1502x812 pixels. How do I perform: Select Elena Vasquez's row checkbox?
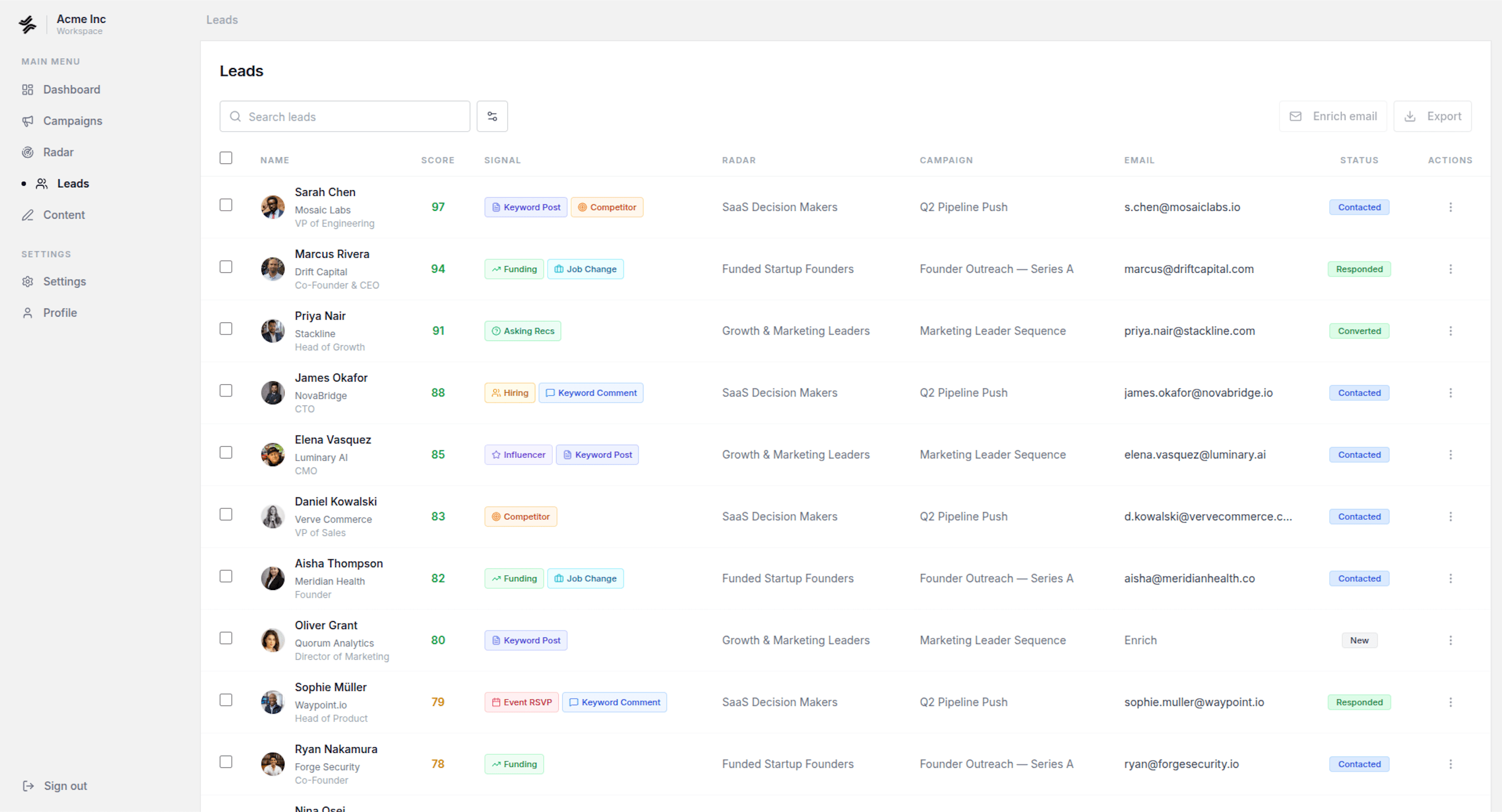coord(225,452)
